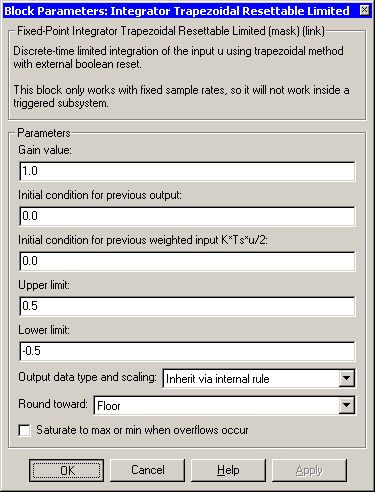This screenshot has width=375, height=492.
Task: Click the Gain value label
Action: (x=45, y=150)
